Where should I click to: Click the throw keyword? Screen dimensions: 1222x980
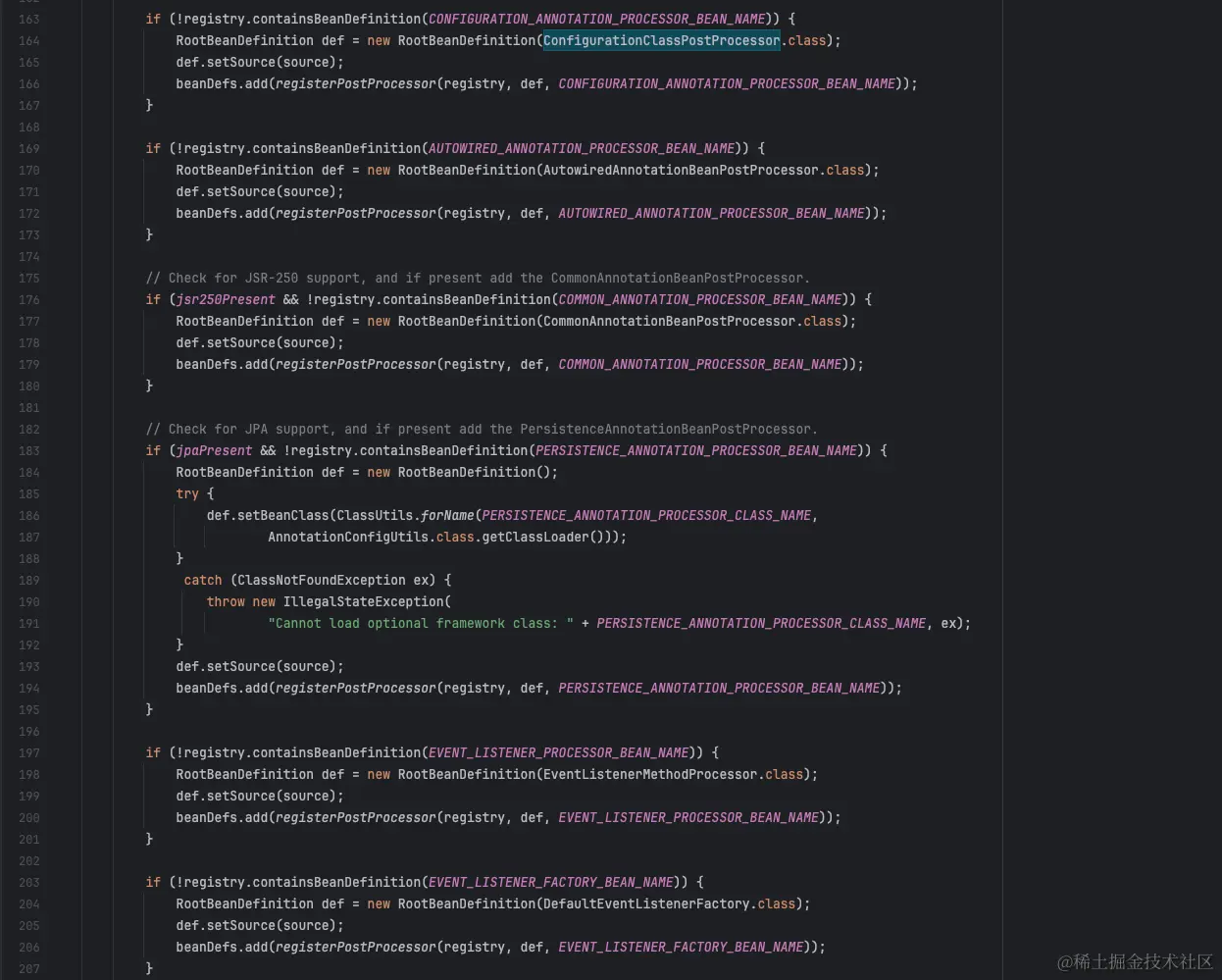click(226, 601)
